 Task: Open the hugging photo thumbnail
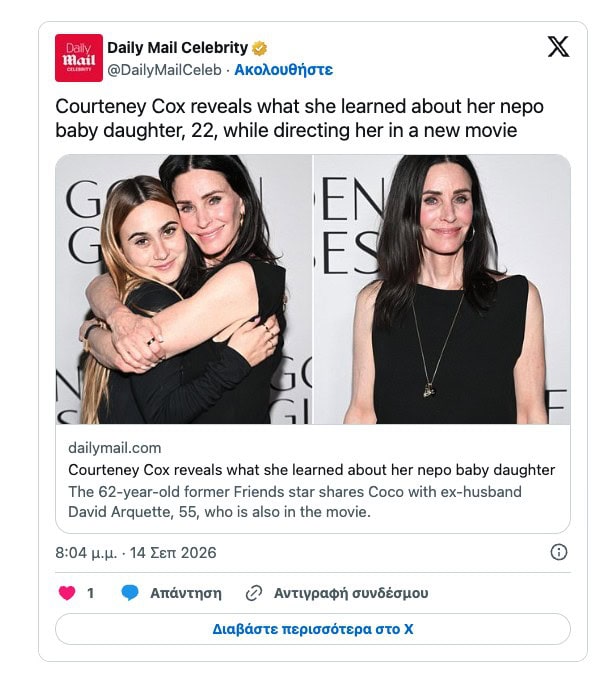(183, 289)
